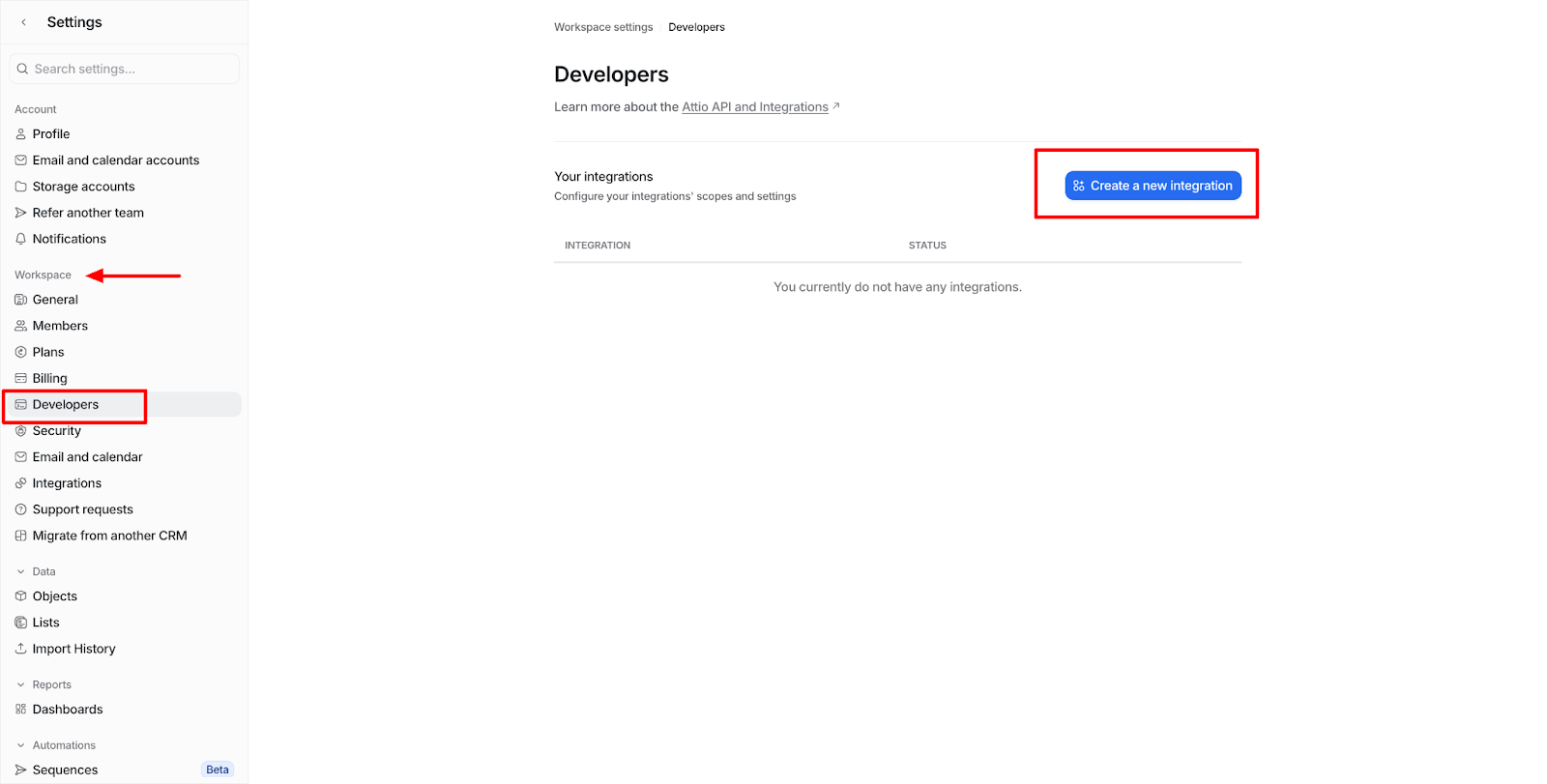1547x784 pixels.
Task: Collapse the Reports section chevron
Action: click(20, 685)
